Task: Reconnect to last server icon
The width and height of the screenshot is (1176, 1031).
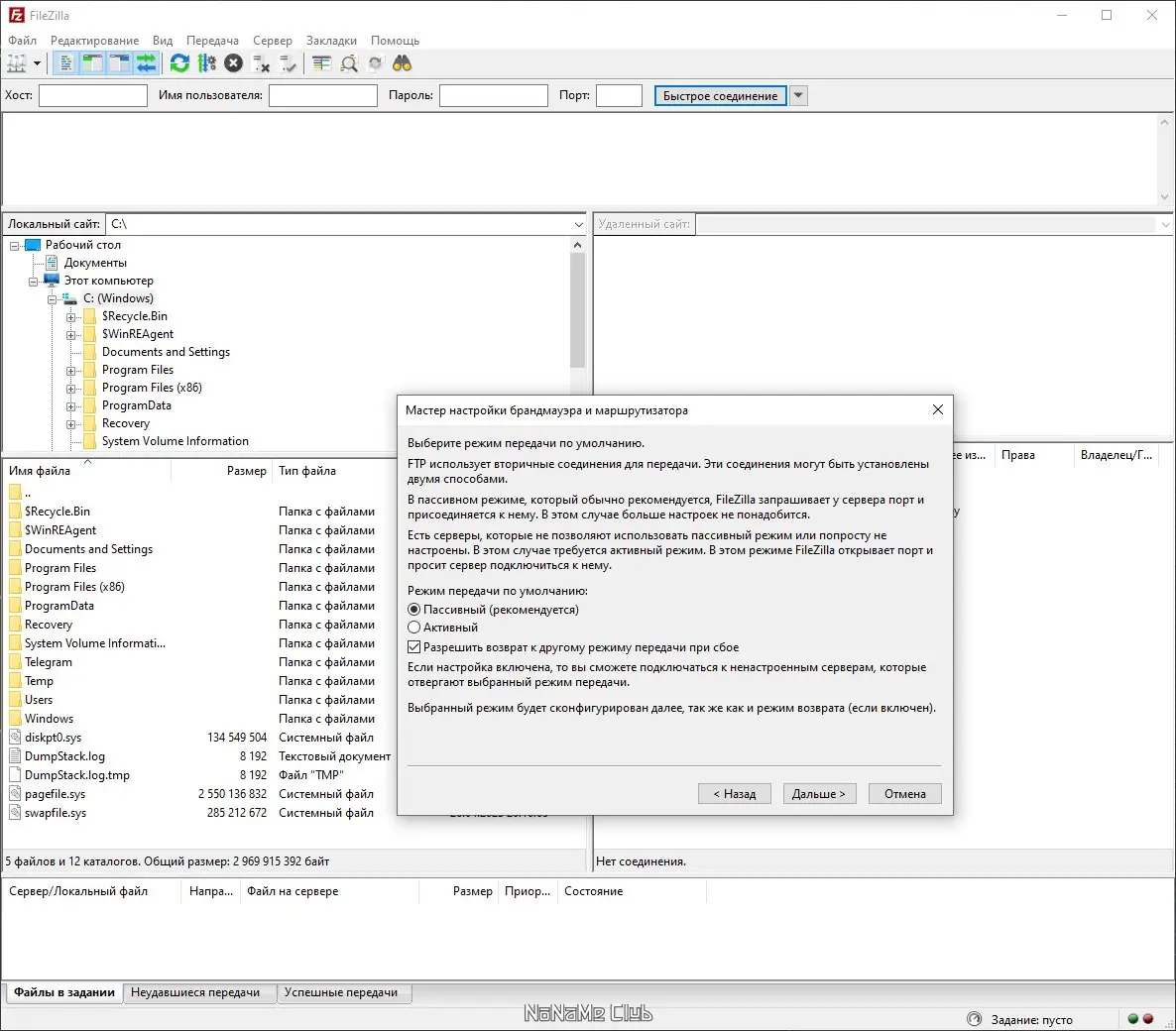Action: tap(288, 63)
